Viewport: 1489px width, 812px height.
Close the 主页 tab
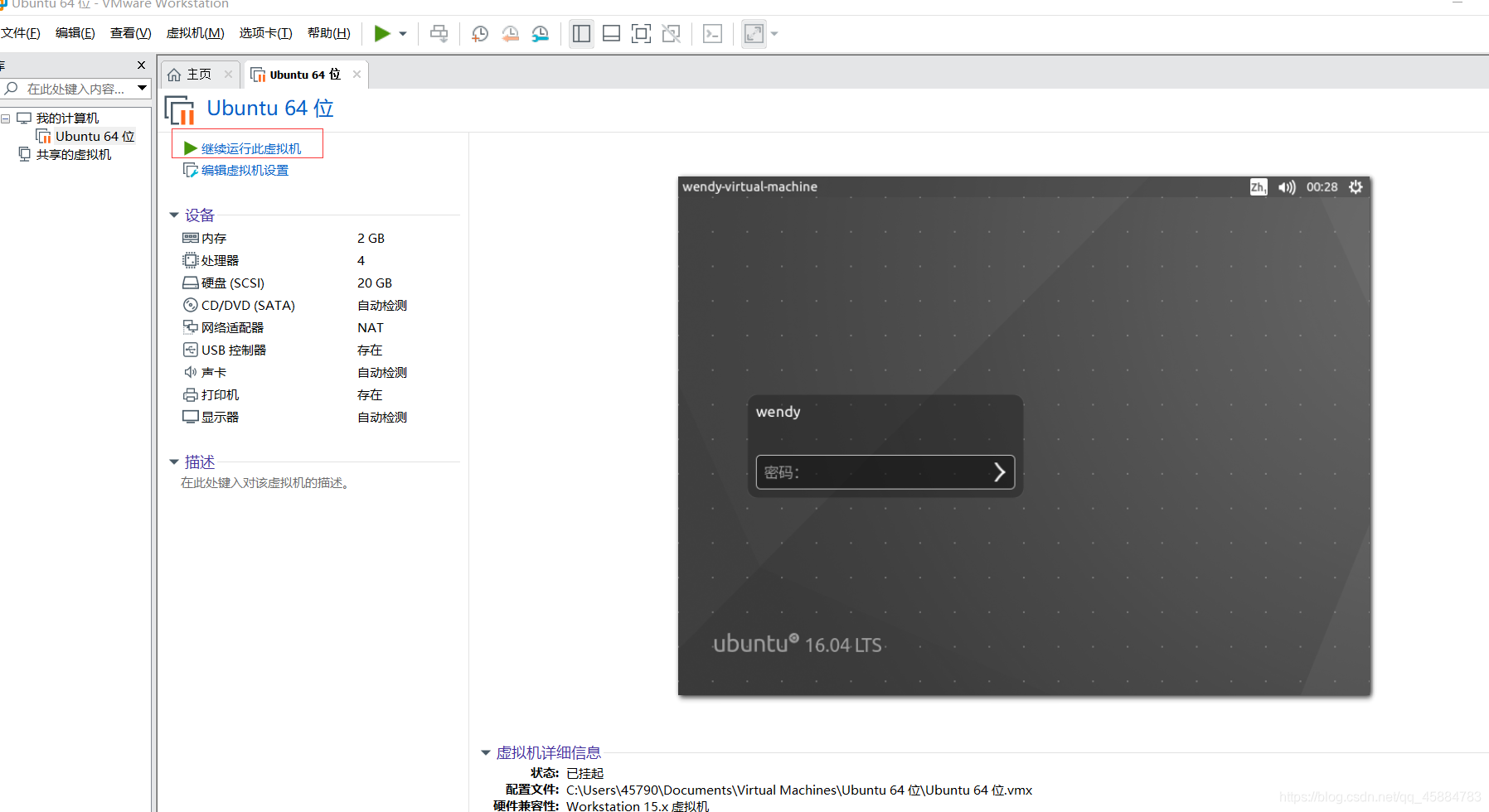(x=228, y=75)
